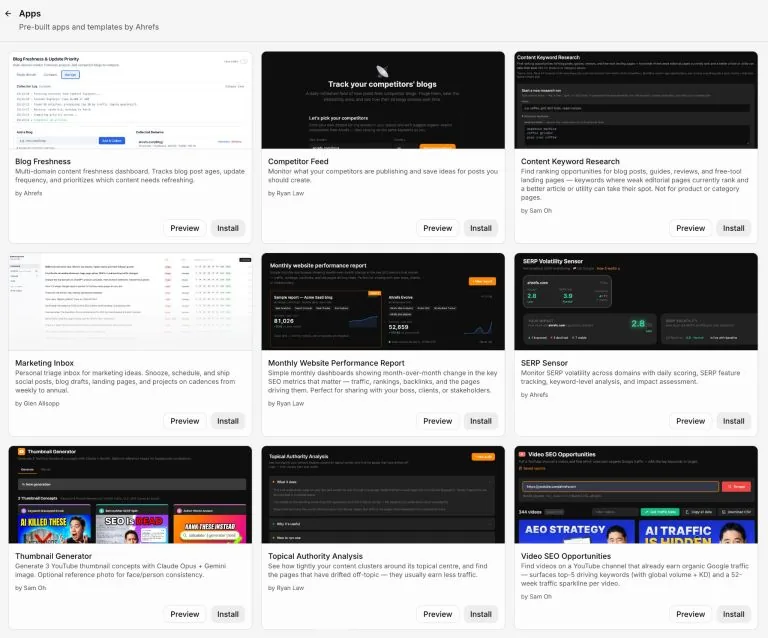
Task: Go back using the arrow beside Apps
Action: pos(8,14)
